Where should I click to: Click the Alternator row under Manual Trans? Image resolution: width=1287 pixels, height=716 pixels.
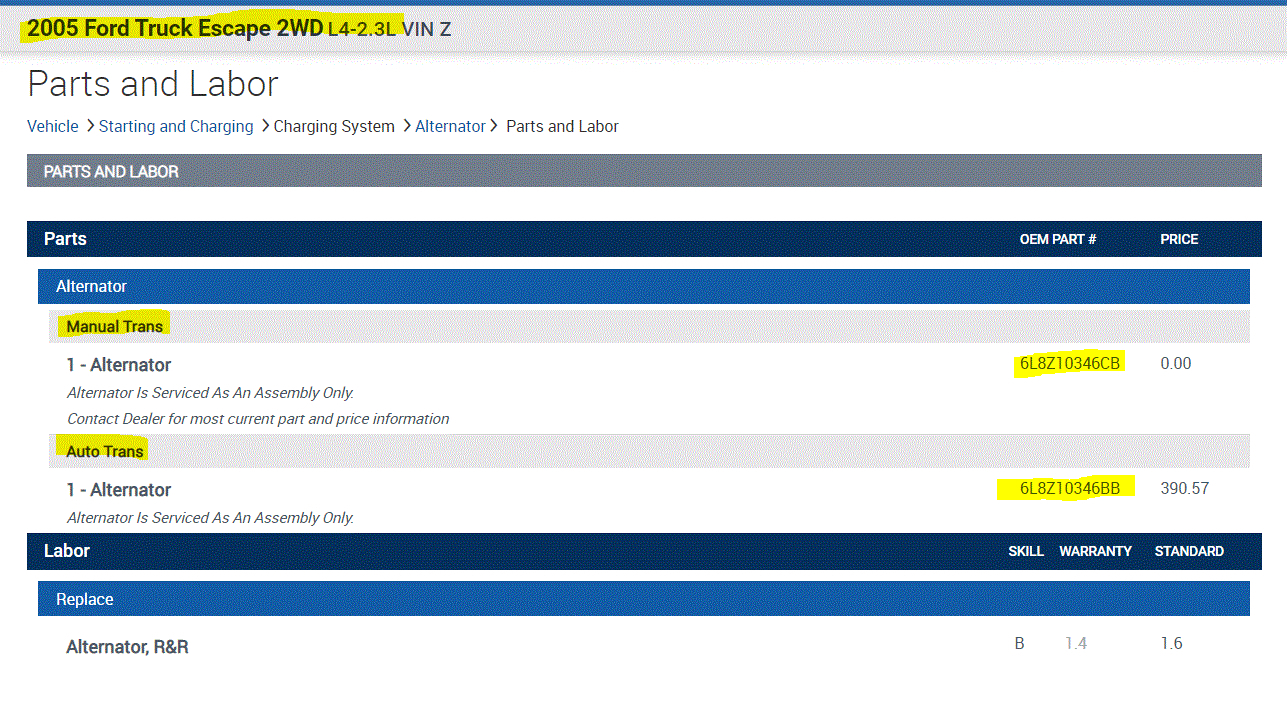118,365
